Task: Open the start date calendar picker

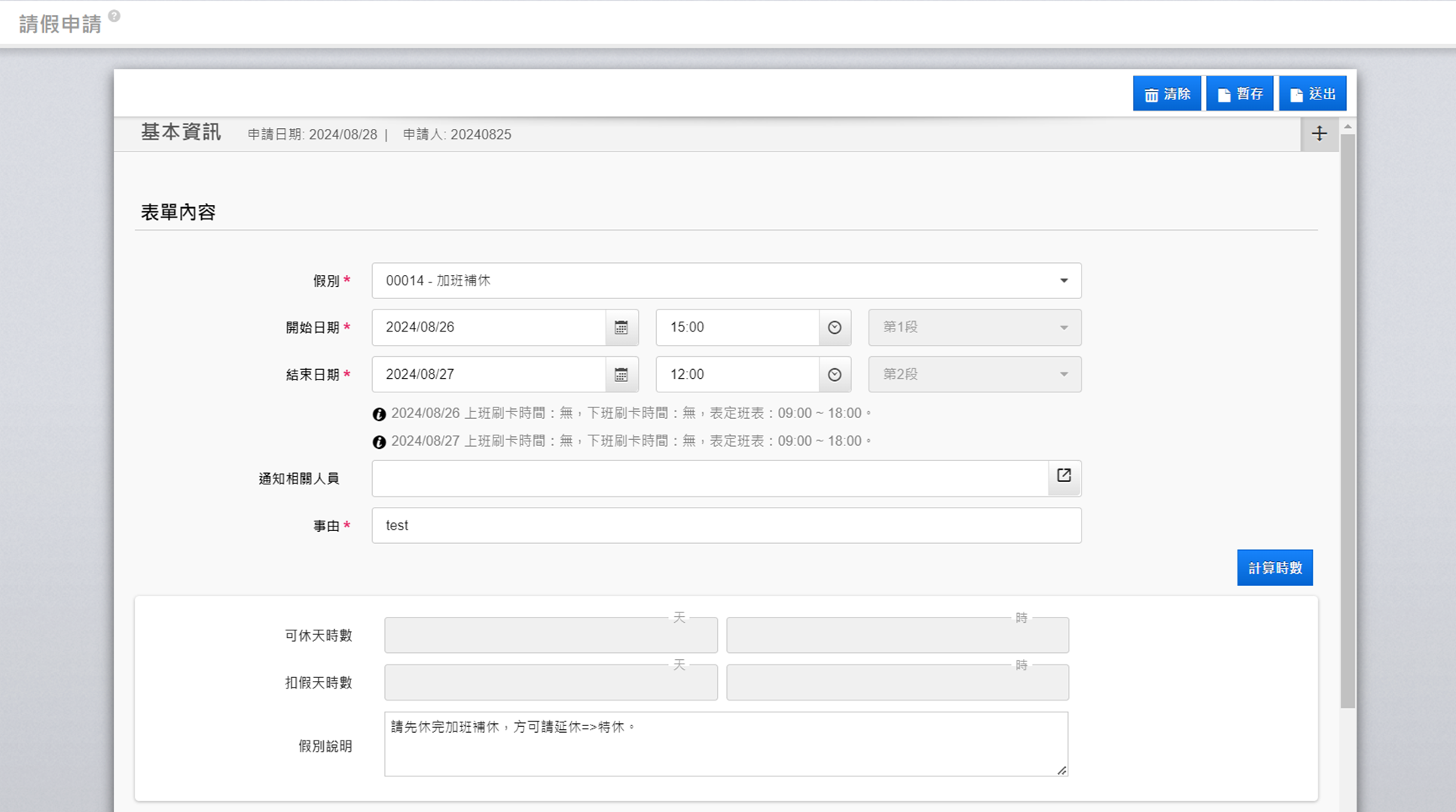Action: pyautogui.click(x=621, y=328)
